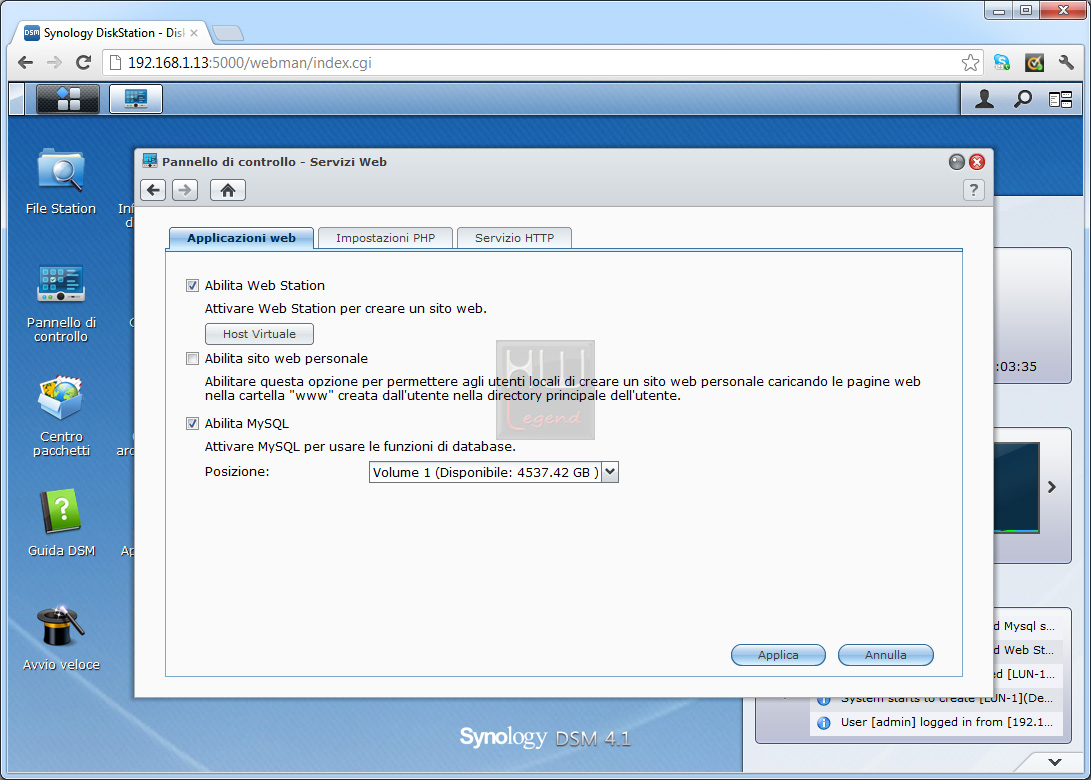1091x780 pixels.
Task: Go forward in the control panel window
Action: tap(185, 190)
